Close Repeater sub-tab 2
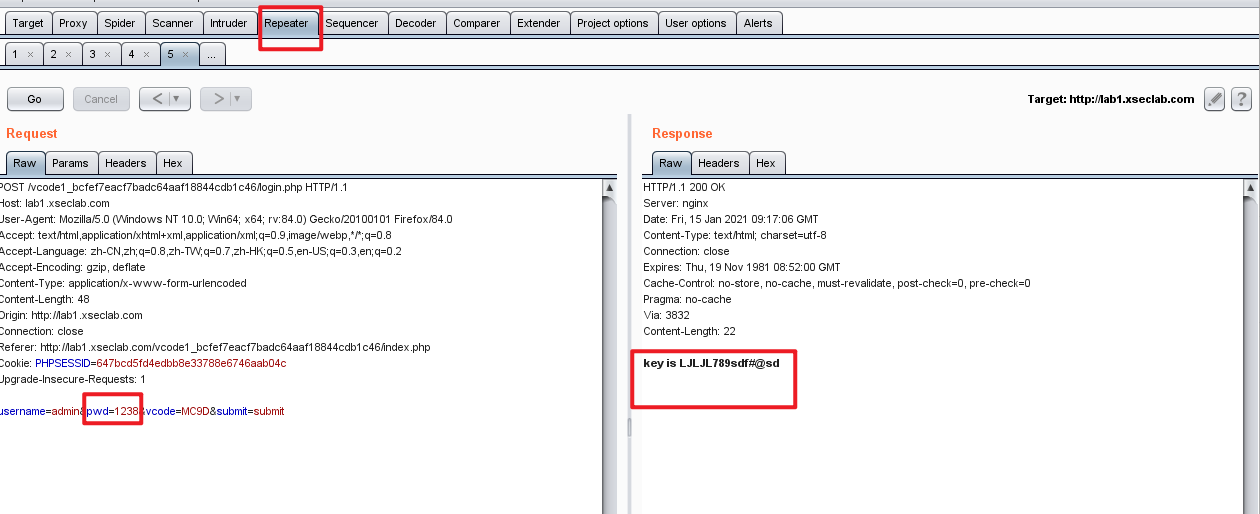Image resolution: width=1260 pixels, height=514 pixels. pos(68,54)
